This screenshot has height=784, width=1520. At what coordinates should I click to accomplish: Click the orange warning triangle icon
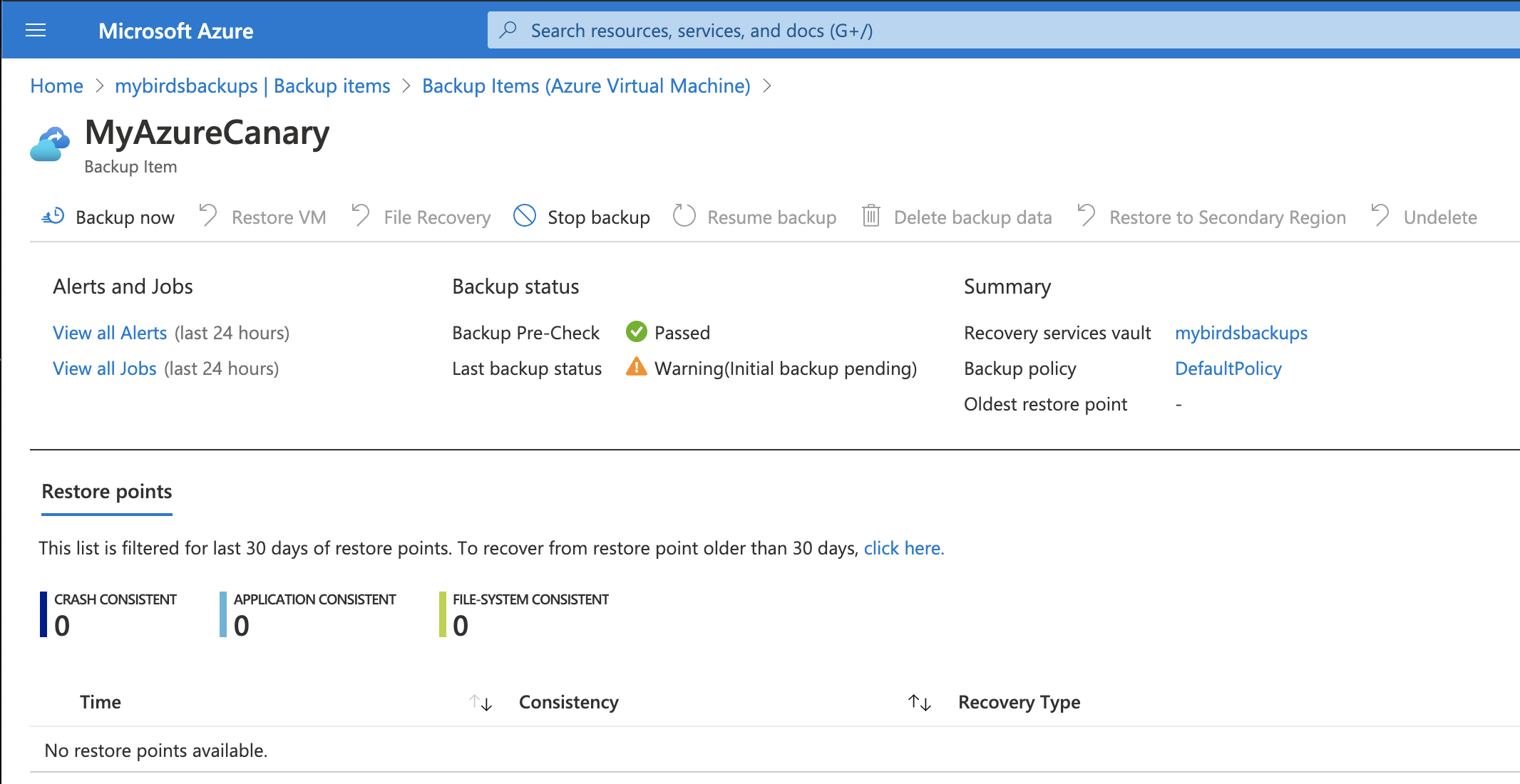(636, 366)
